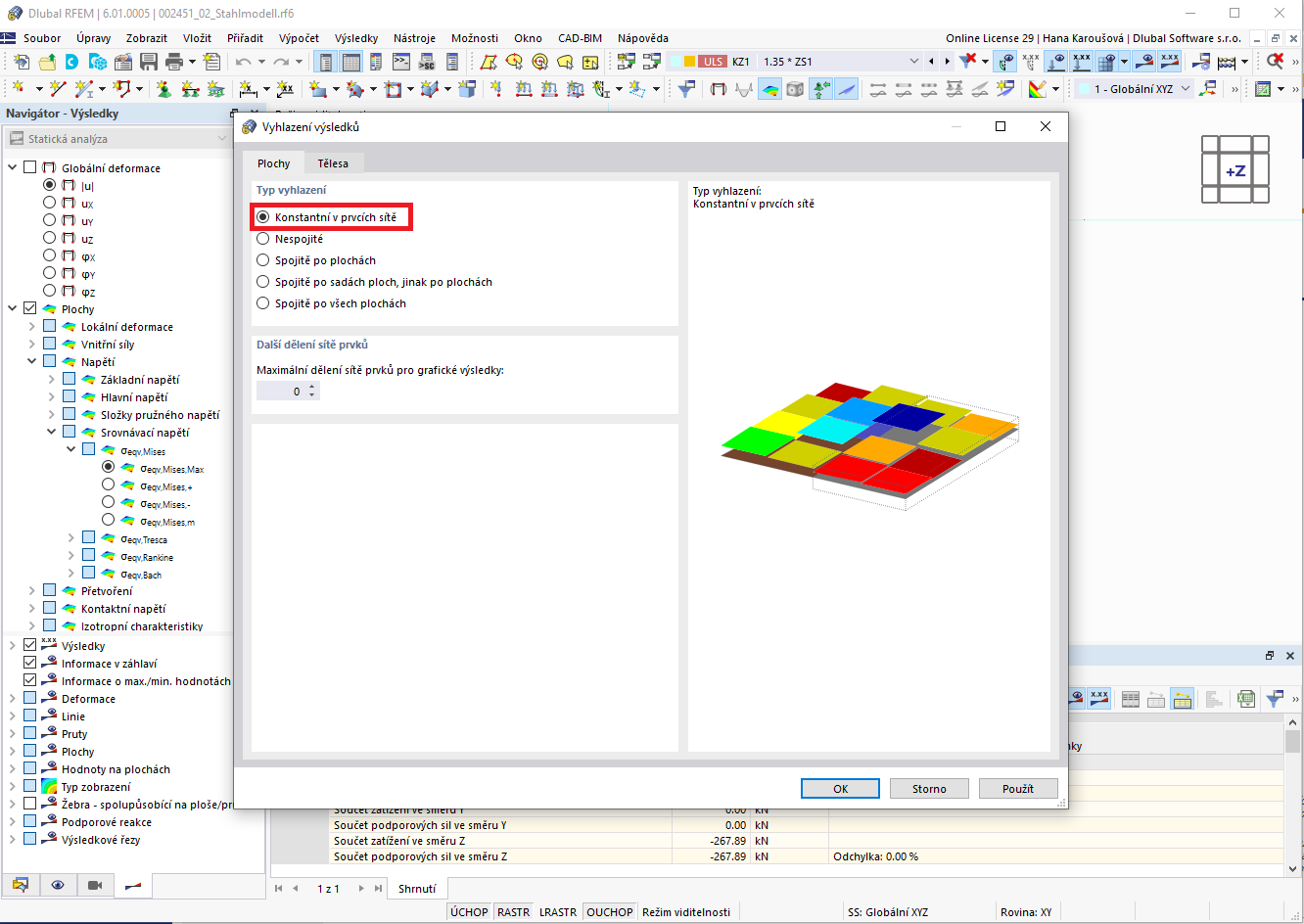Viewport: 1304px width, 924px height.
Task: Select the red ULS toolbar icon
Action: (713, 61)
